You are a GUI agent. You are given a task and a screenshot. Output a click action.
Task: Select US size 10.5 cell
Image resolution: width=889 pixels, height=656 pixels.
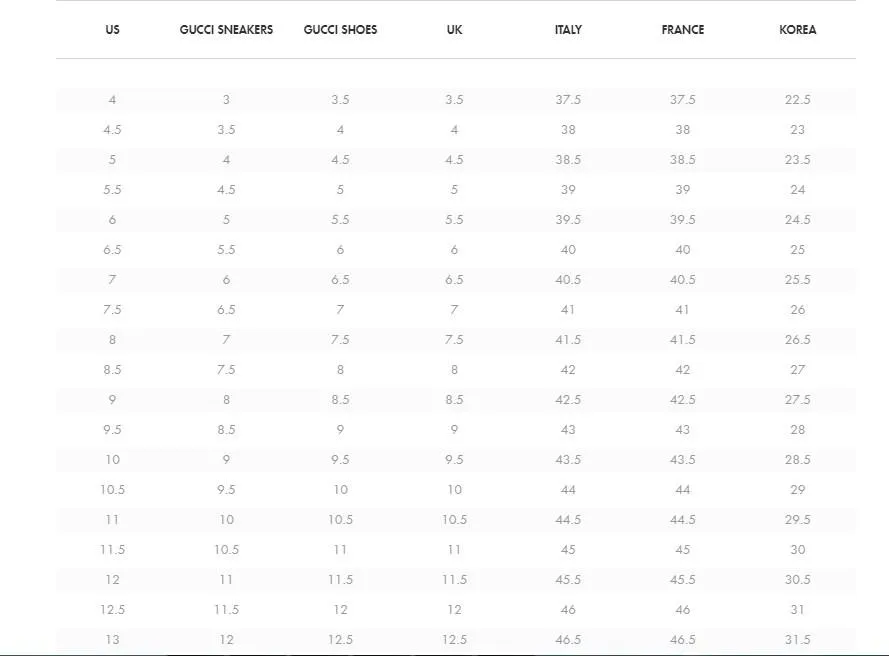coord(112,489)
